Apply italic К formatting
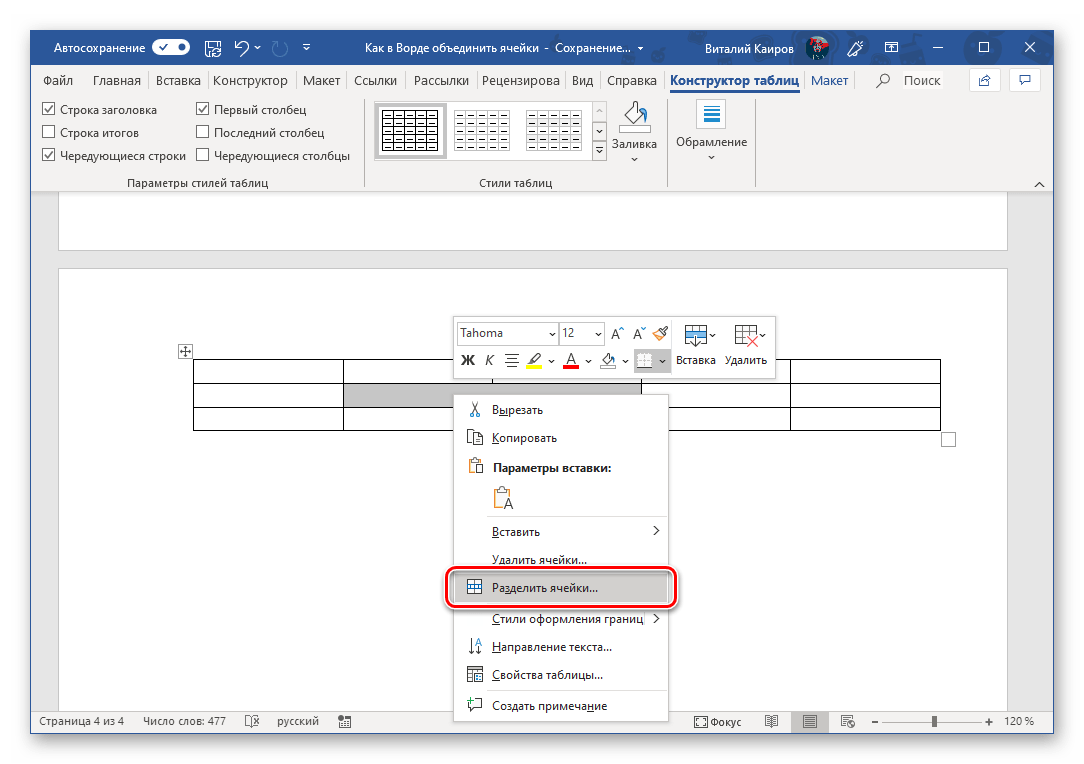Viewport: 1084px width, 764px height. [489, 360]
